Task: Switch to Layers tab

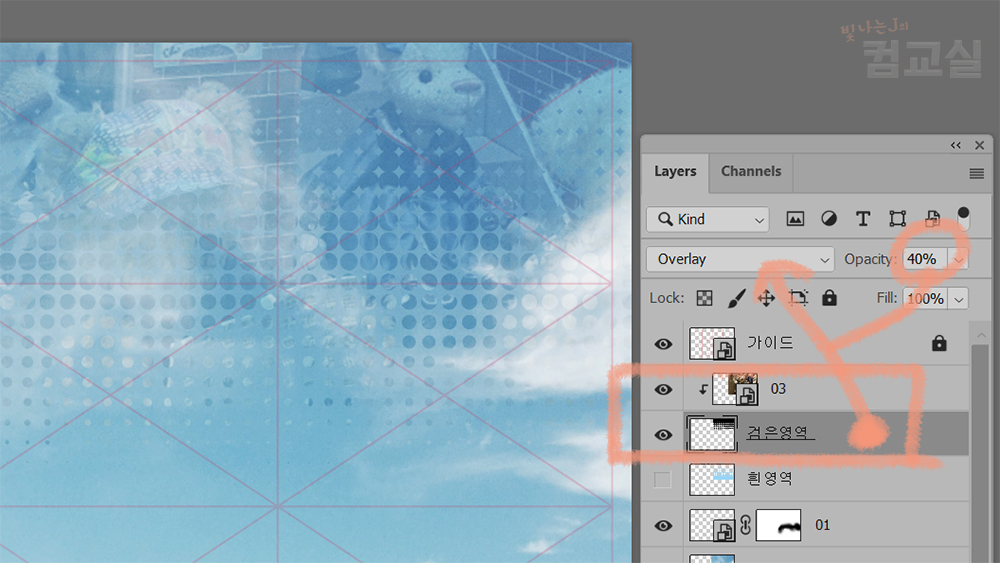Action: [x=675, y=172]
